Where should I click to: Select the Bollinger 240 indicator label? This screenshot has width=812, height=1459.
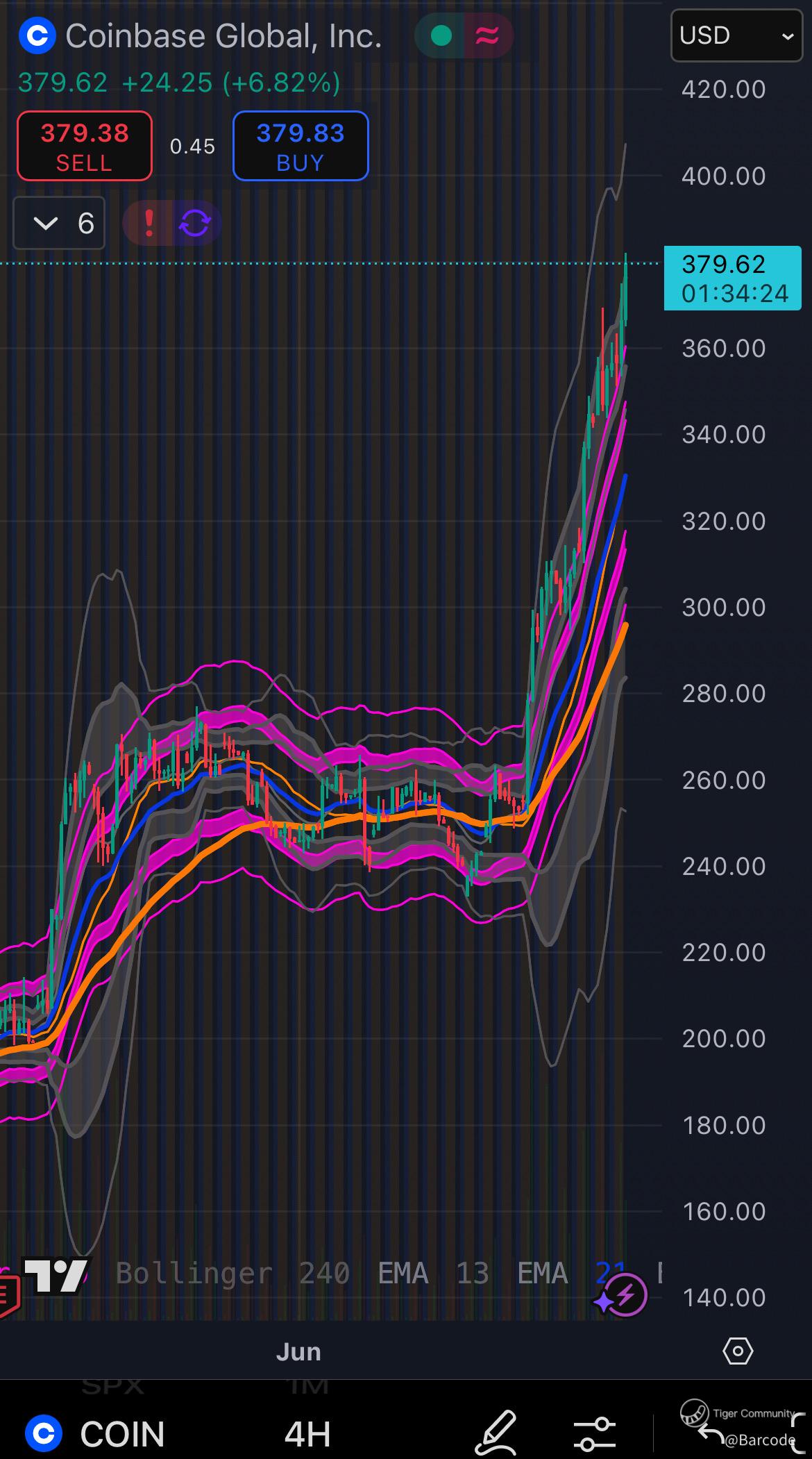pos(232,1274)
